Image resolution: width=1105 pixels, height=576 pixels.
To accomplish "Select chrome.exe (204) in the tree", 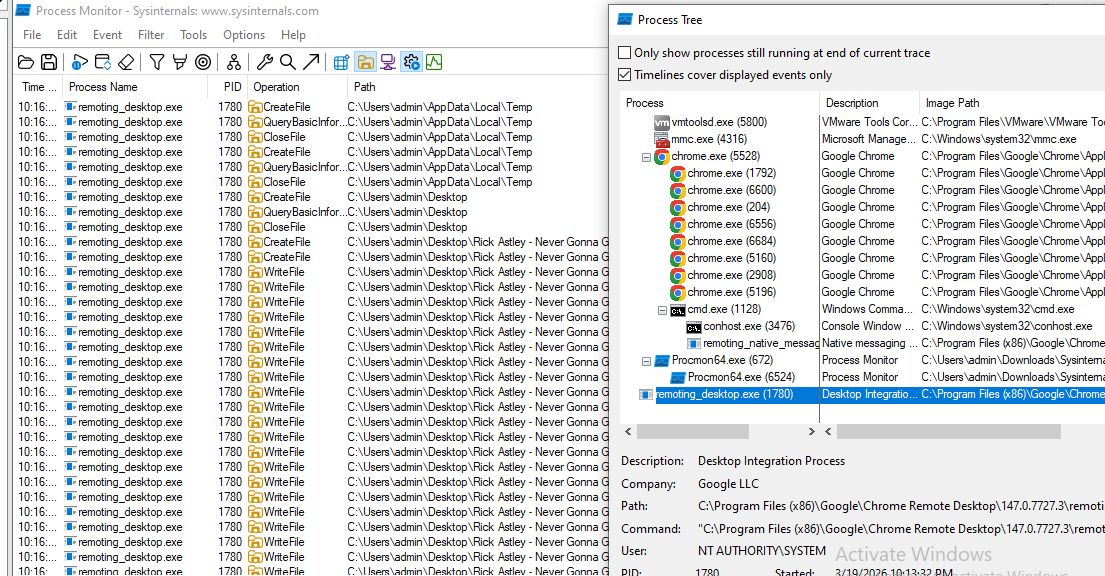I will (729, 207).
